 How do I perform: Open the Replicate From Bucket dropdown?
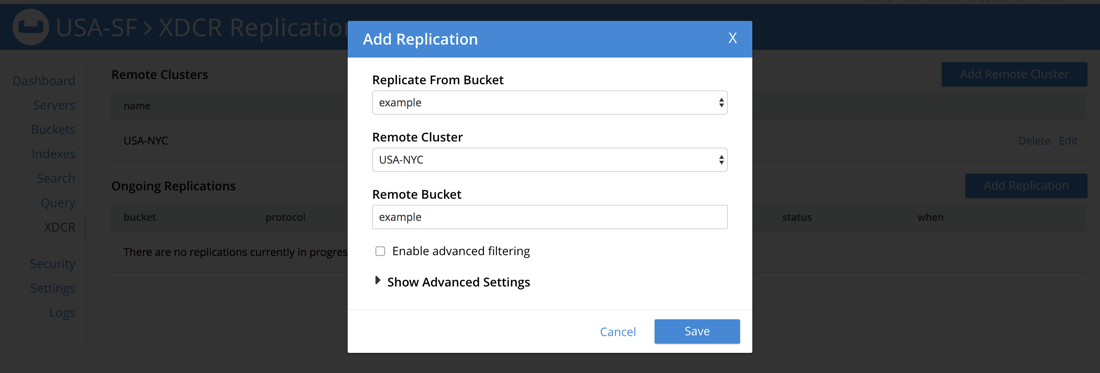coord(549,102)
